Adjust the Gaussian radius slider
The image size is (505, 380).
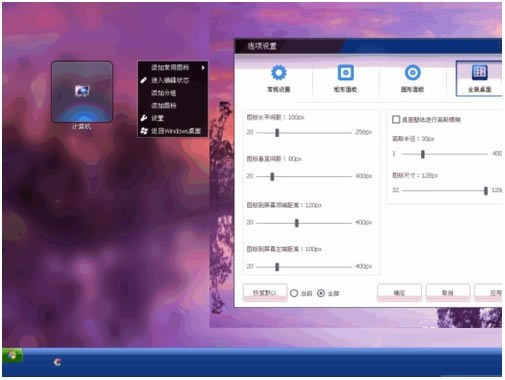point(423,154)
